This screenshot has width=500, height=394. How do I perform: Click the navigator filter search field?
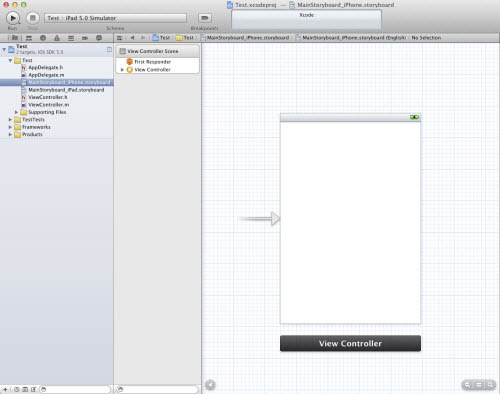pos(75,389)
